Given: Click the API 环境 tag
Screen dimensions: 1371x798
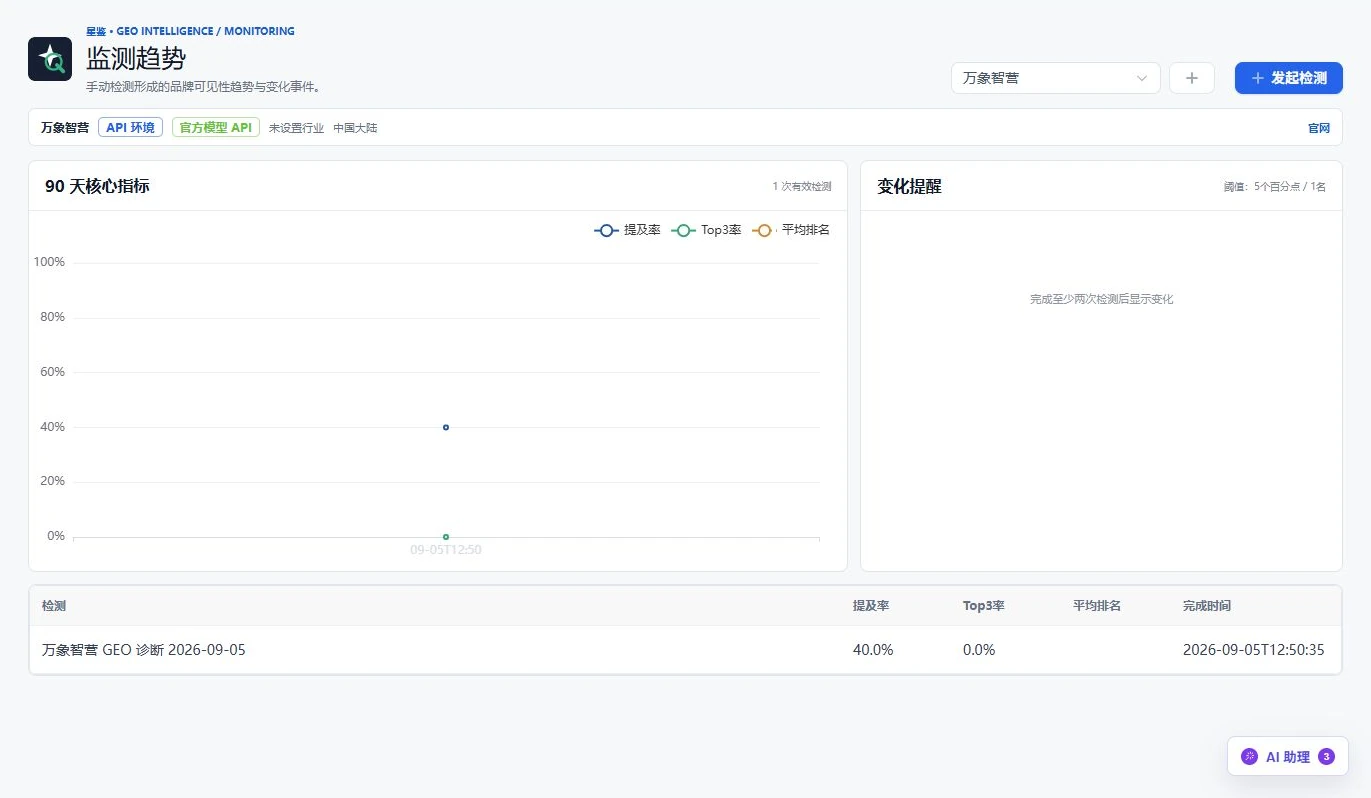Looking at the screenshot, I should point(130,127).
